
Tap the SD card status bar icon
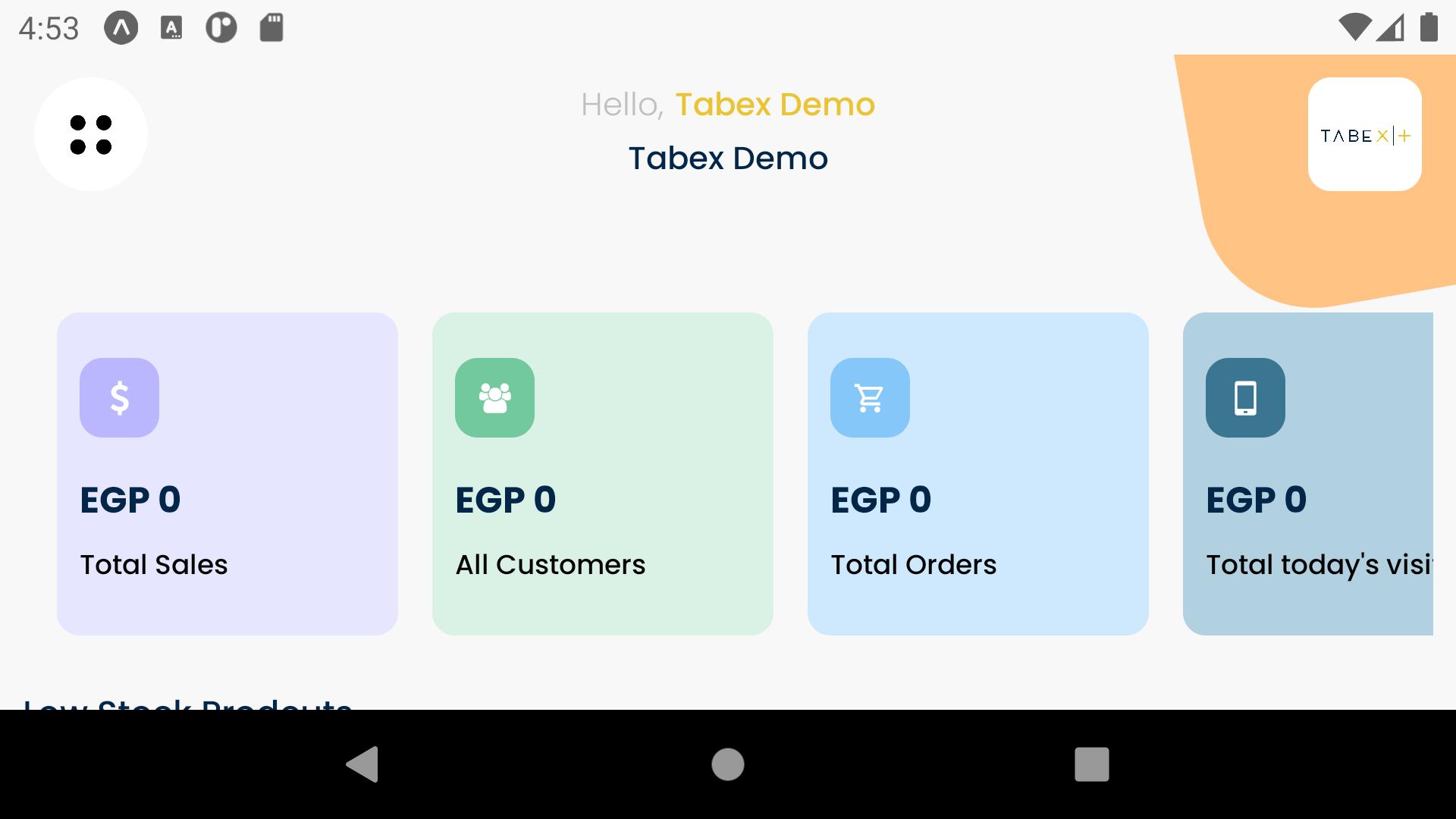271,28
